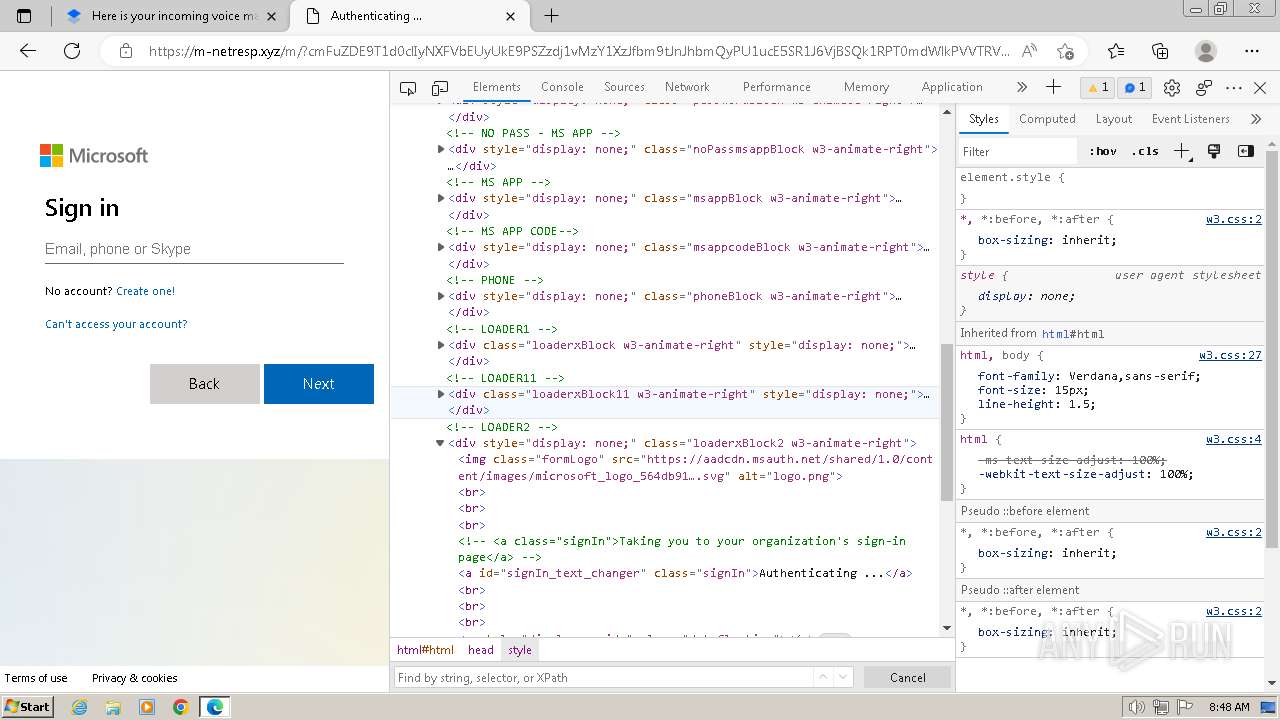Expand the loaderxBlock div node
Viewport: 1280px width, 720px height.
click(x=441, y=345)
